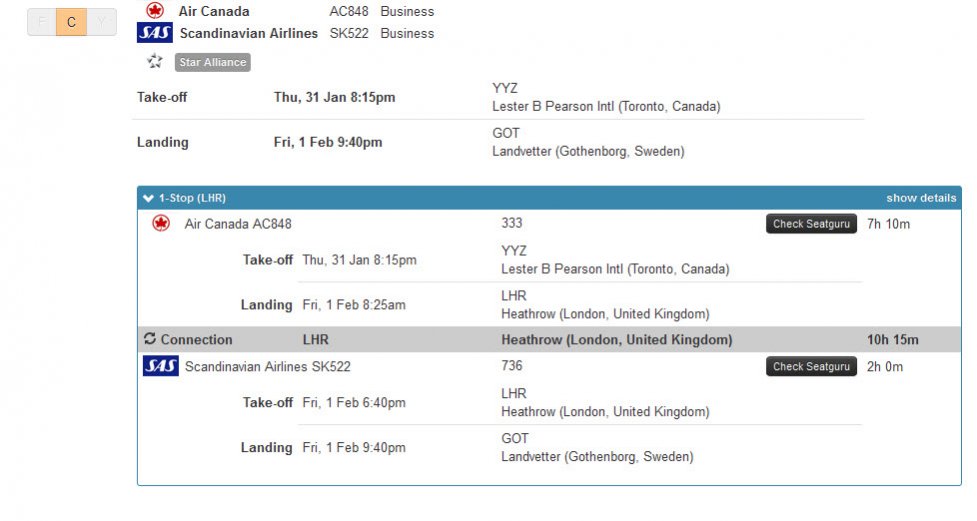Screen dimensions: 977x521
Task: Click the 736 aircraft type code
Action: (512, 366)
